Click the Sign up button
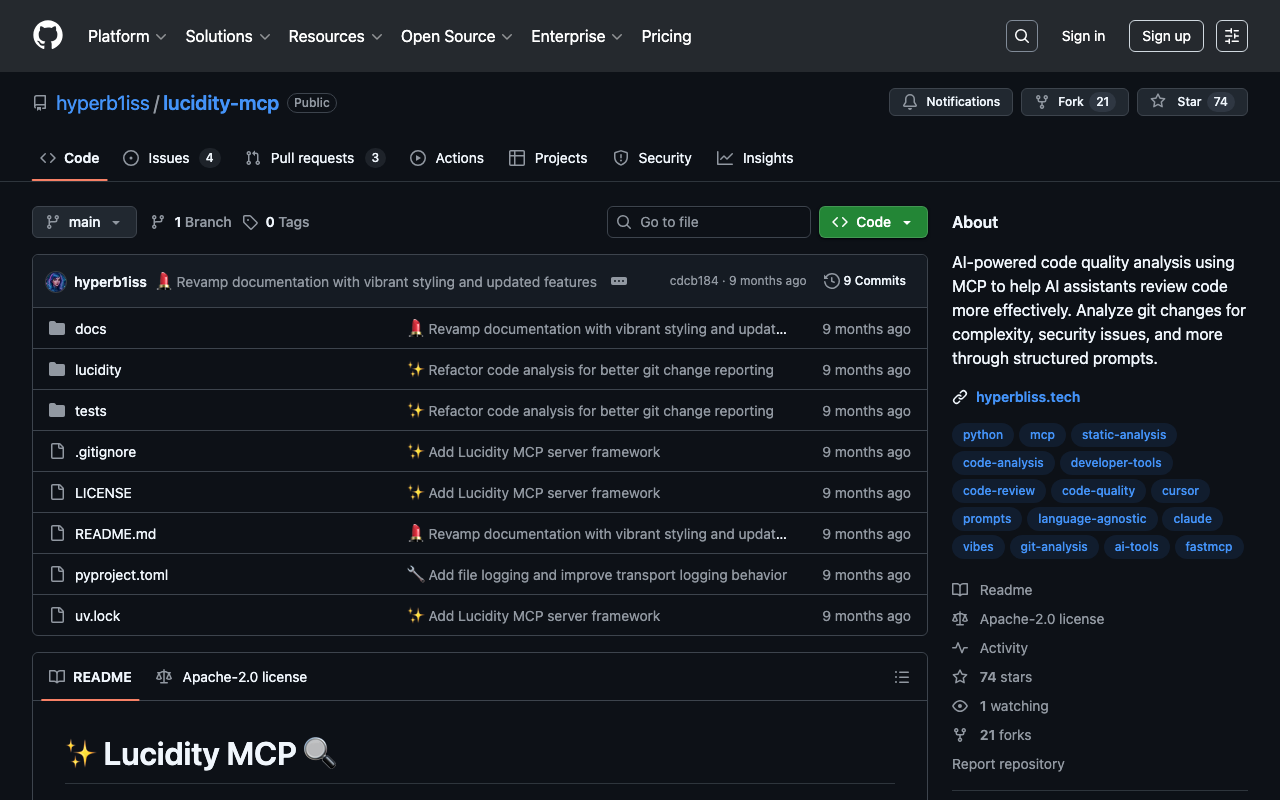This screenshot has width=1280, height=800. pyautogui.click(x=1165, y=36)
